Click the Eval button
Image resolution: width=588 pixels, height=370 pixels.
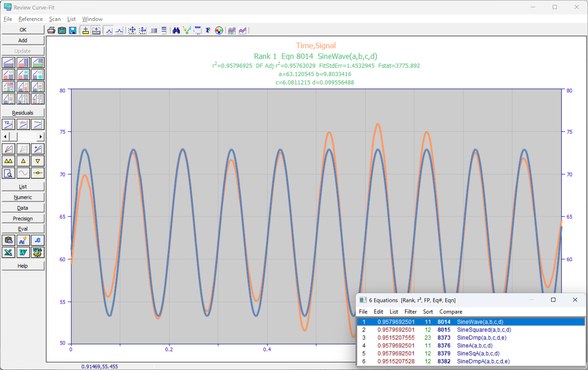pos(23,229)
